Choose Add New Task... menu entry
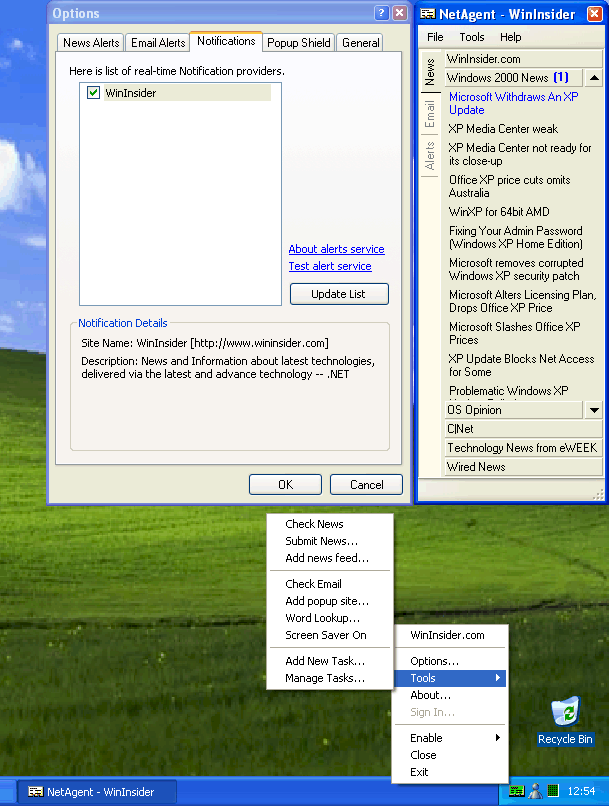The image size is (609, 806). [x=329, y=661]
